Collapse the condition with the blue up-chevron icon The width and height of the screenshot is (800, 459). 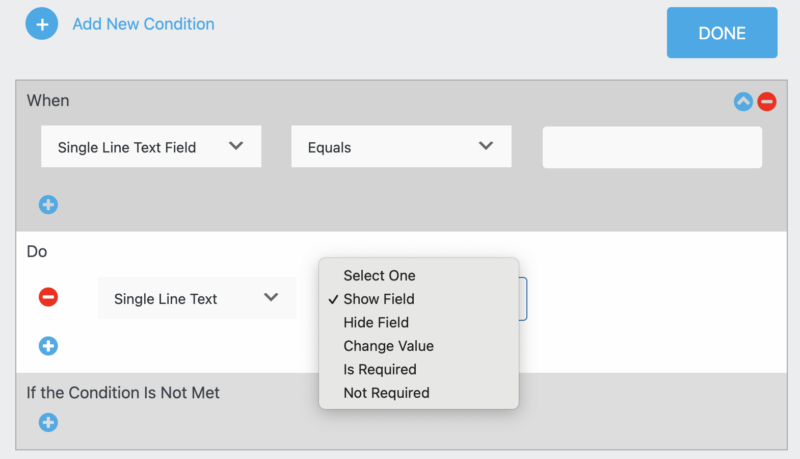(743, 101)
